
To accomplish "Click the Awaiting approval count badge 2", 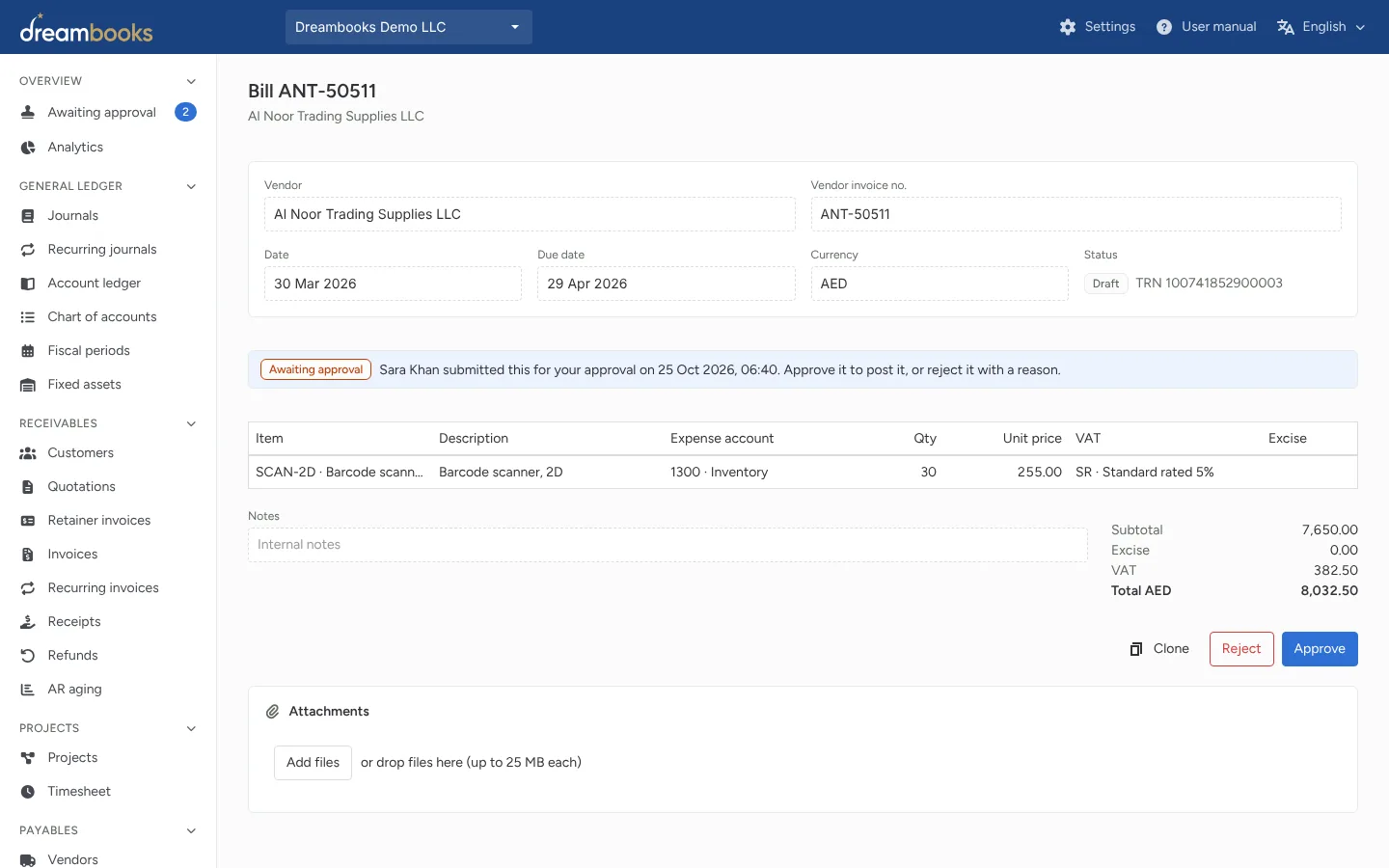I will coord(186,112).
